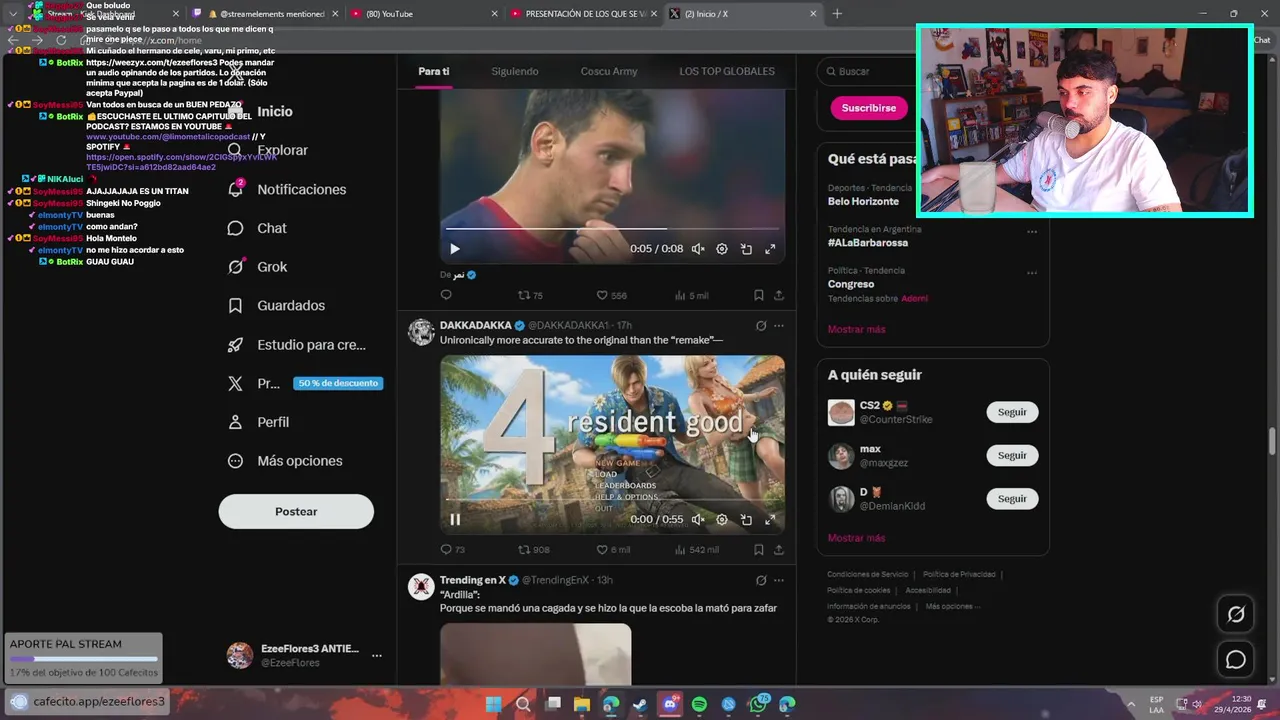Go to Perfil in the sidebar
1280x720 pixels.
coord(258,422)
